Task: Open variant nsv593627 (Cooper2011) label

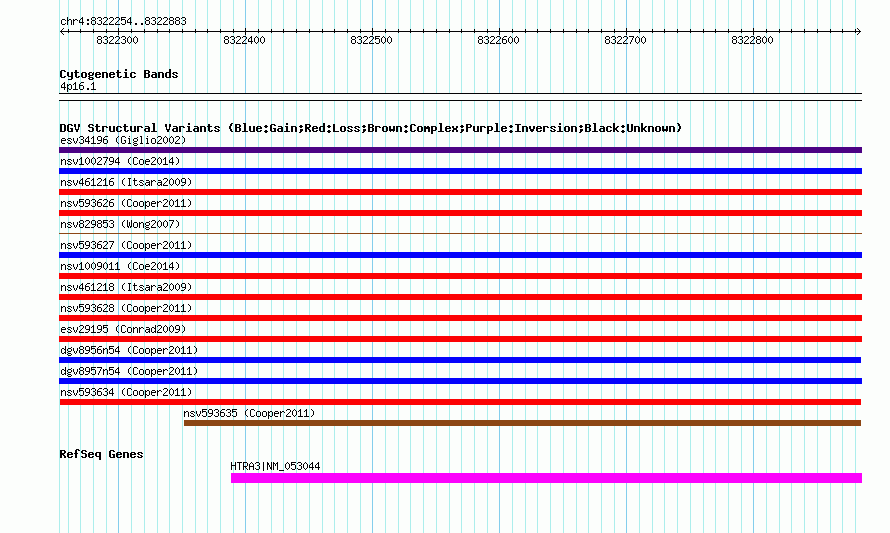Action: point(126,245)
